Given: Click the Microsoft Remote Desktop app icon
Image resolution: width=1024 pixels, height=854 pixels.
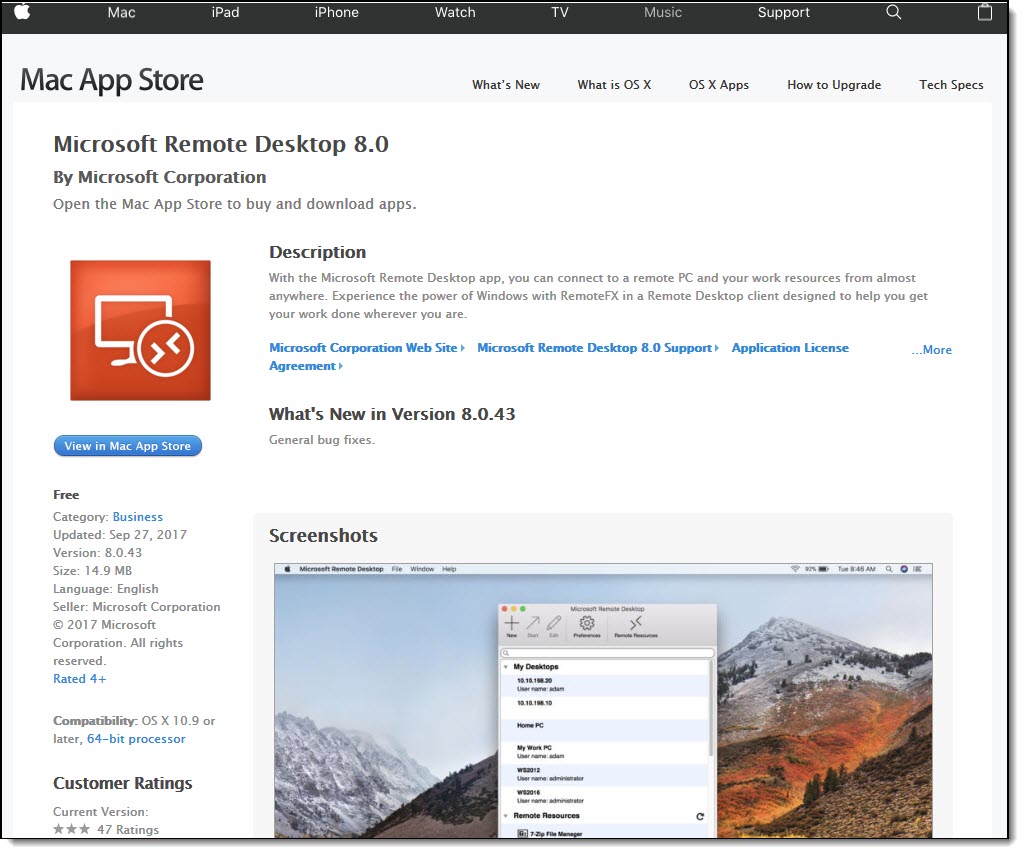Looking at the screenshot, I should (x=140, y=330).
